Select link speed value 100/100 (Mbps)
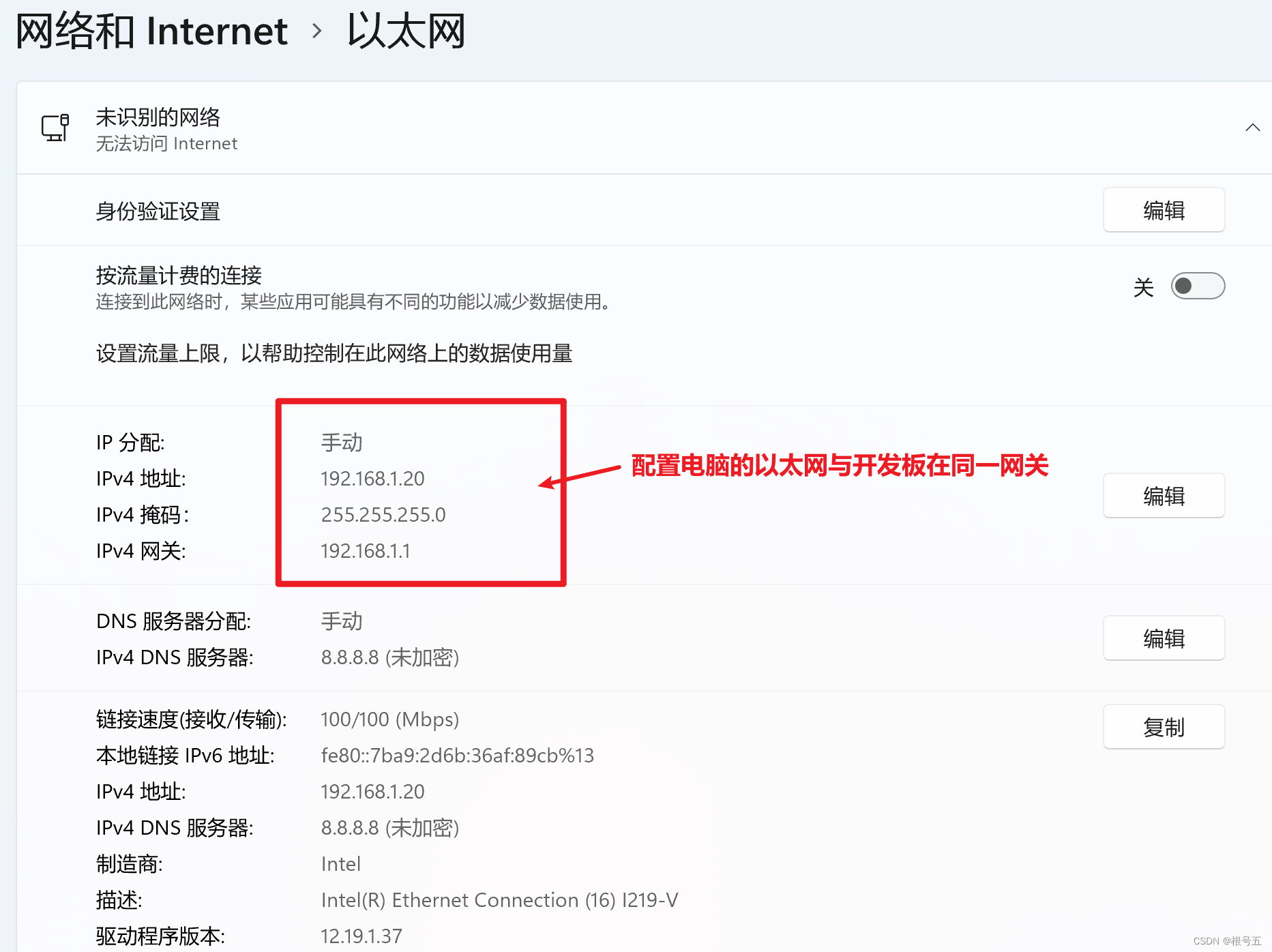Viewport: 1272px width, 952px height. click(390, 719)
